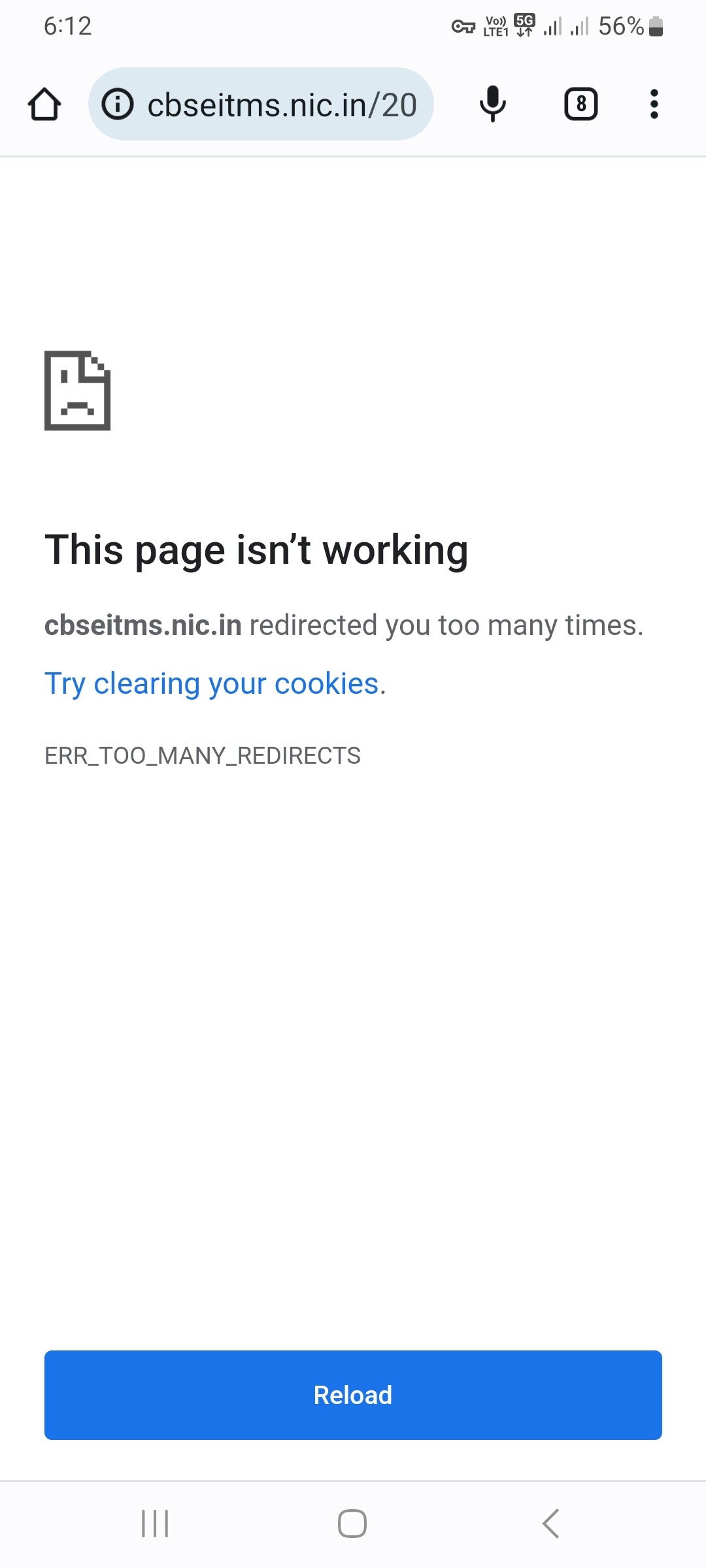The height and width of the screenshot is (1568, 706).
Task: Tap the Chrome home icon
Action: point(44,105)
